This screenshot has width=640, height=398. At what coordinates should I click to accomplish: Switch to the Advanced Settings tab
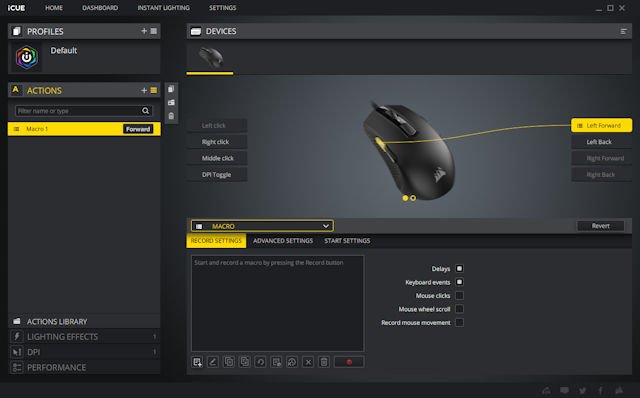pos(283,241)
